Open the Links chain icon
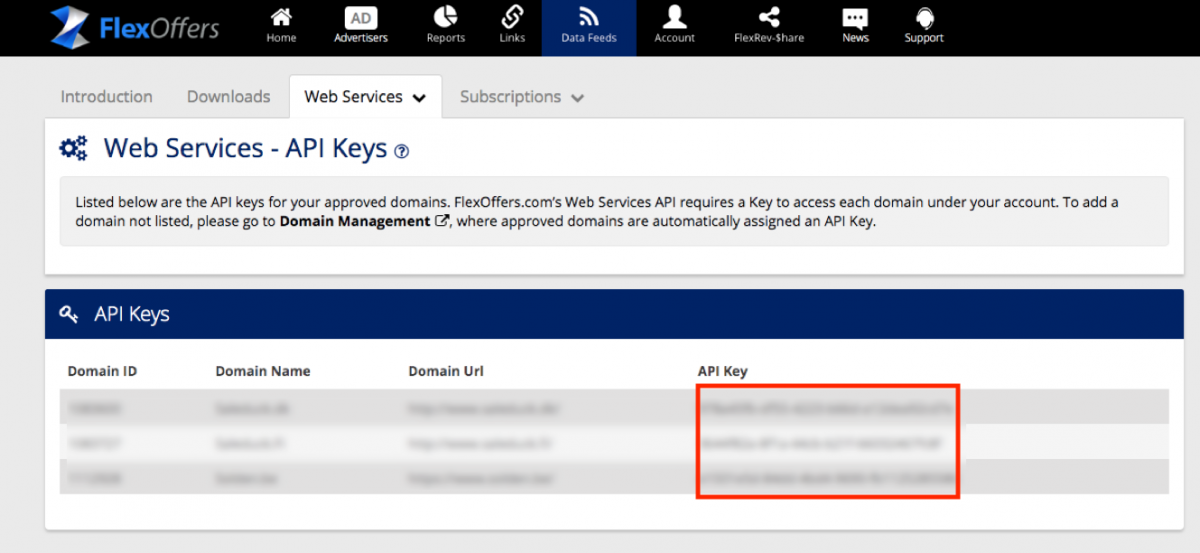This screenshot has width=1200, height=553. [512, 18]
